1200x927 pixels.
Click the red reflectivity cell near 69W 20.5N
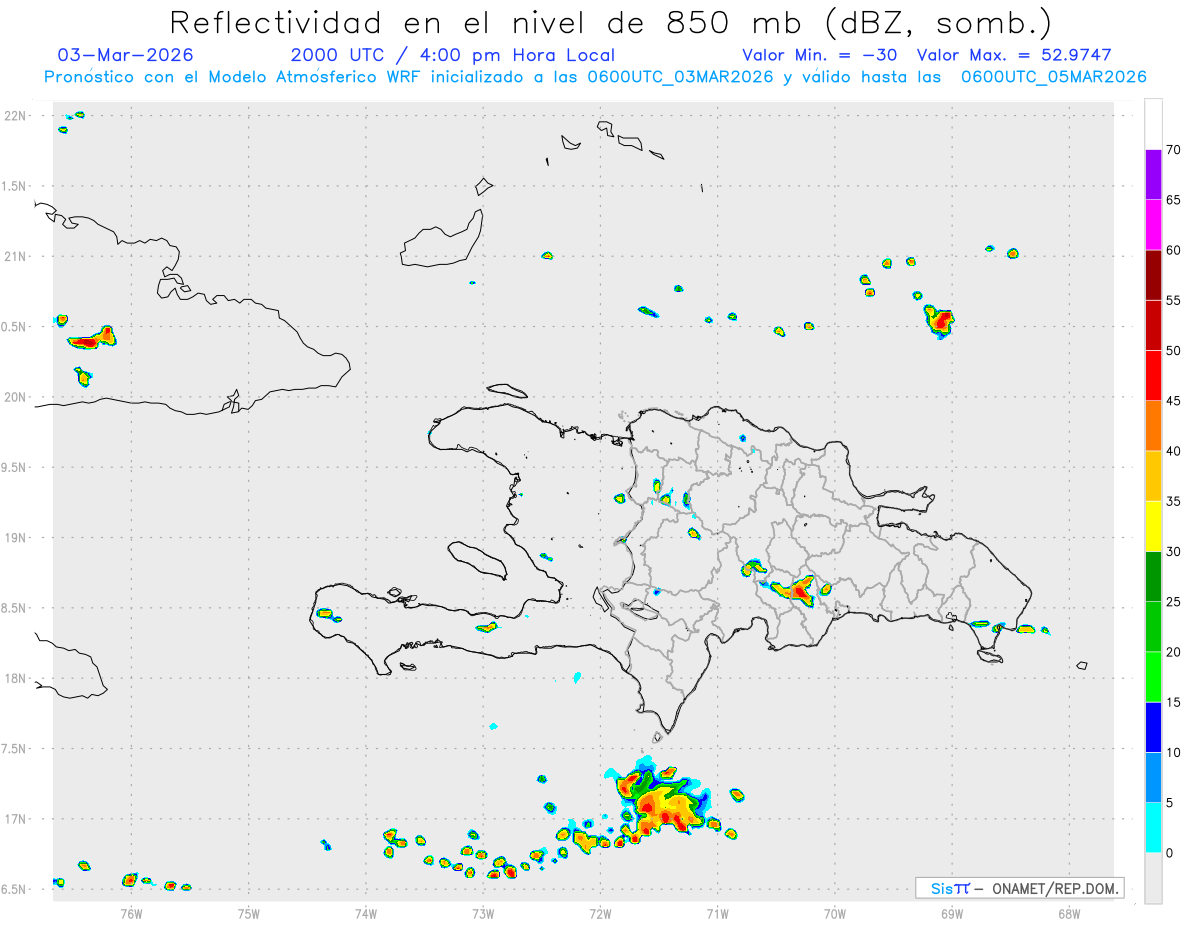pos(940,321)
